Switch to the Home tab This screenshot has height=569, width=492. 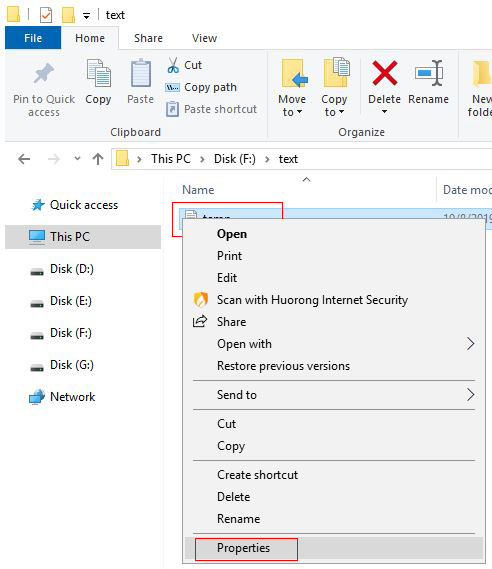[x=90, y=38]
